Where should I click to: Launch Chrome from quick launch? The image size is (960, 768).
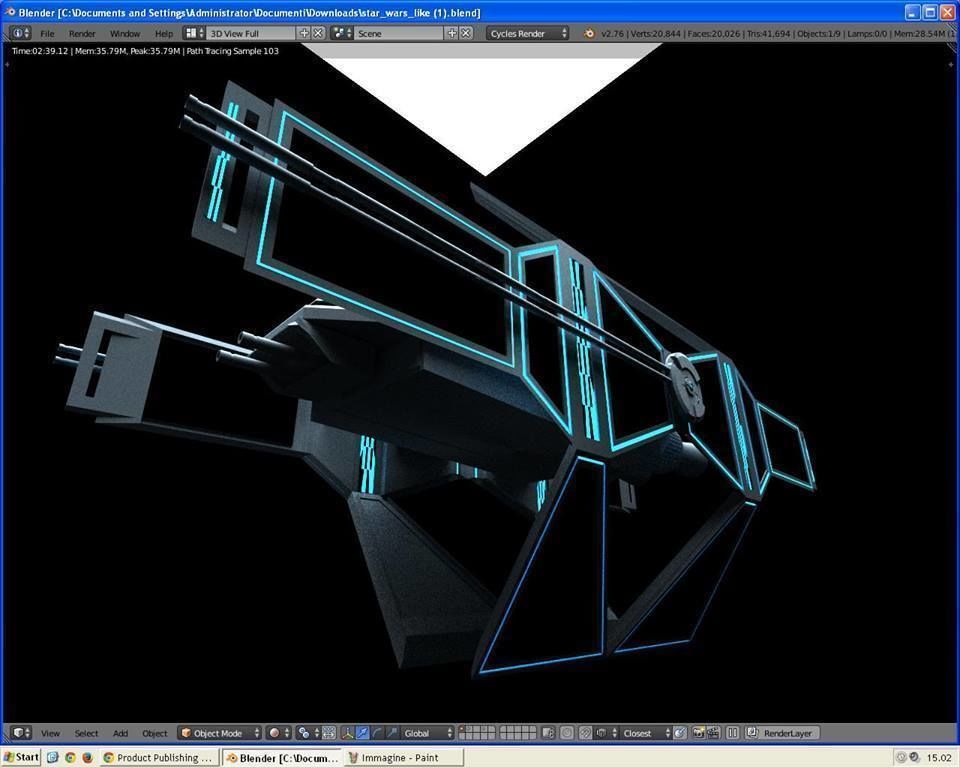tap(70, 758)
